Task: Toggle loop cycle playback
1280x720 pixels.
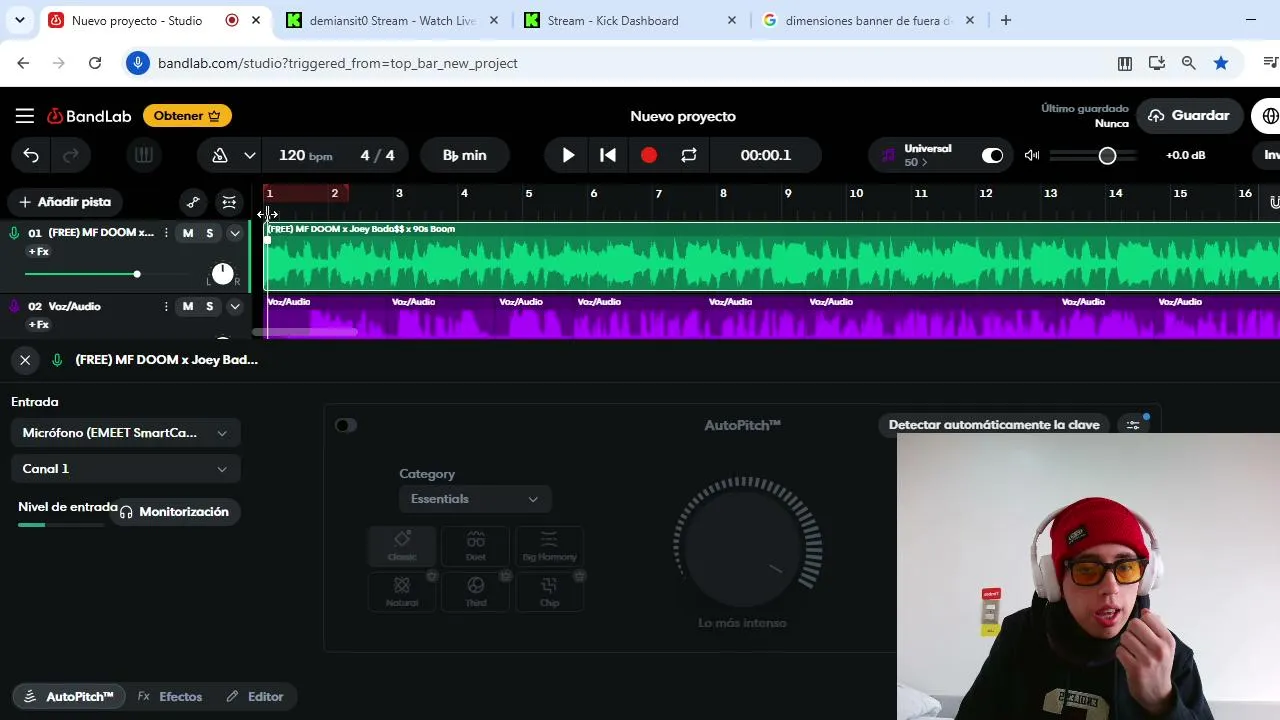Action: click(x=689, y=155)
